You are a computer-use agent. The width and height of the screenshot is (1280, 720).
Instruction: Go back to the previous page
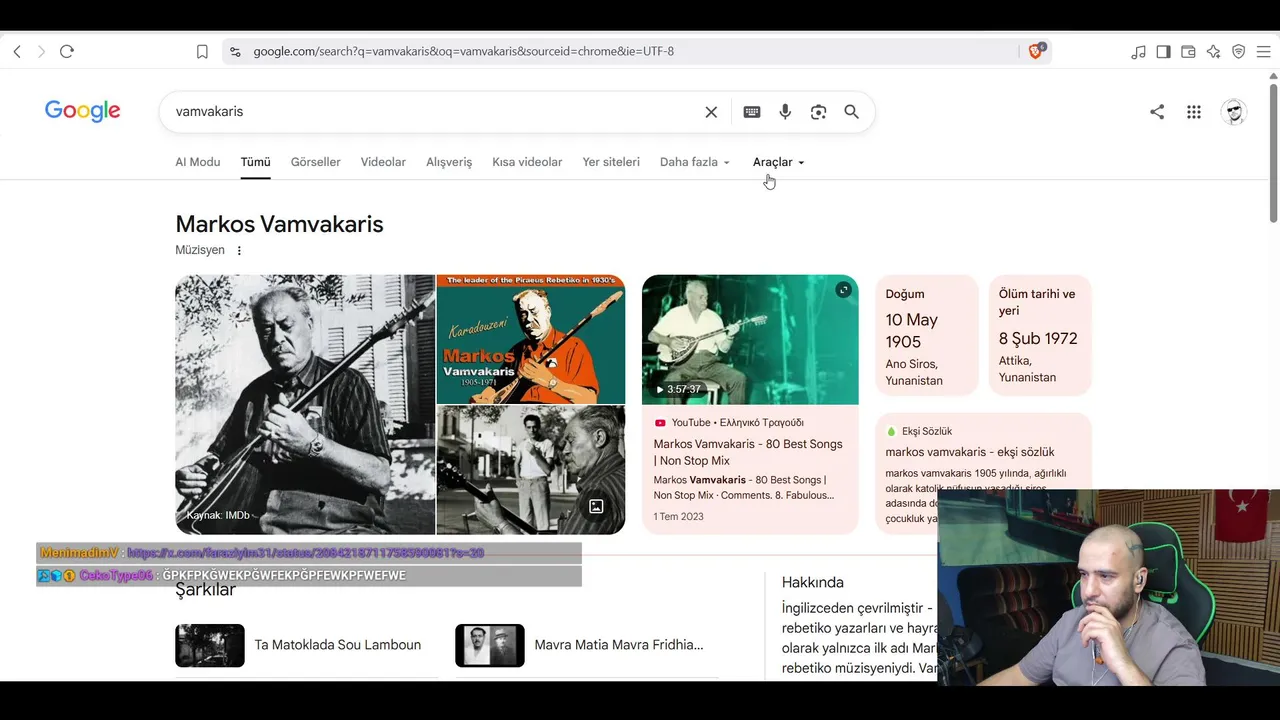tap(17, 51)
